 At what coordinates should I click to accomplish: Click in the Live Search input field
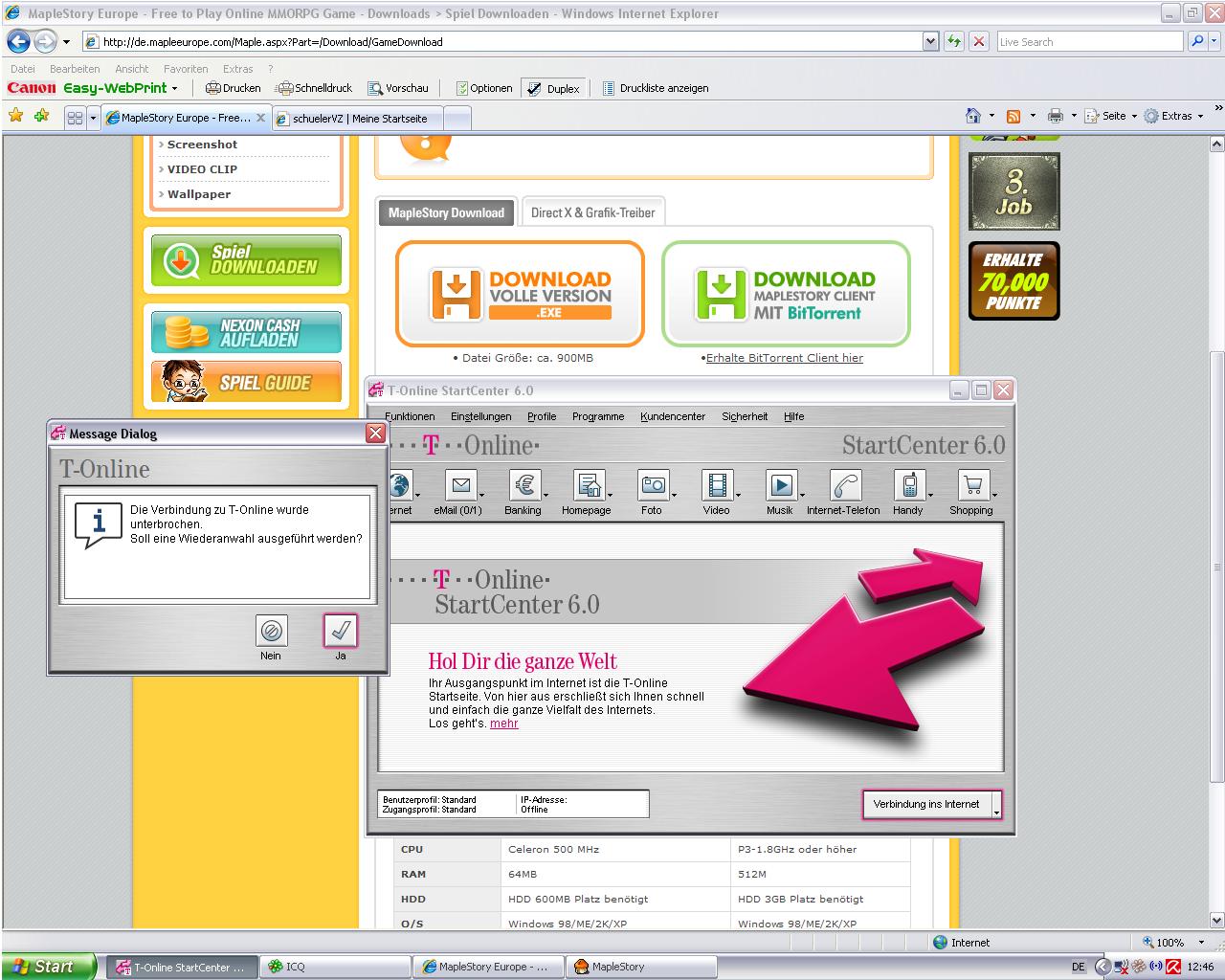pyautogui.click(x=1088, y=42)
